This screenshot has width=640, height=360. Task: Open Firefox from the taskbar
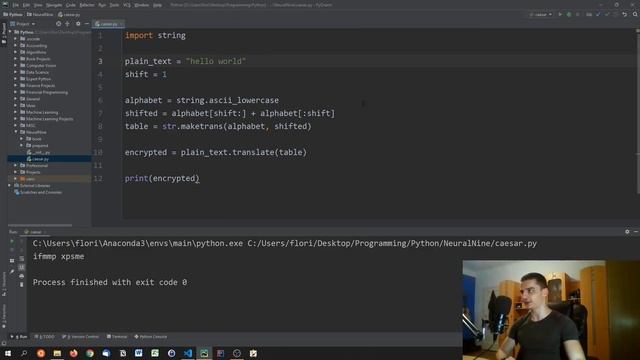click(73, 353)
